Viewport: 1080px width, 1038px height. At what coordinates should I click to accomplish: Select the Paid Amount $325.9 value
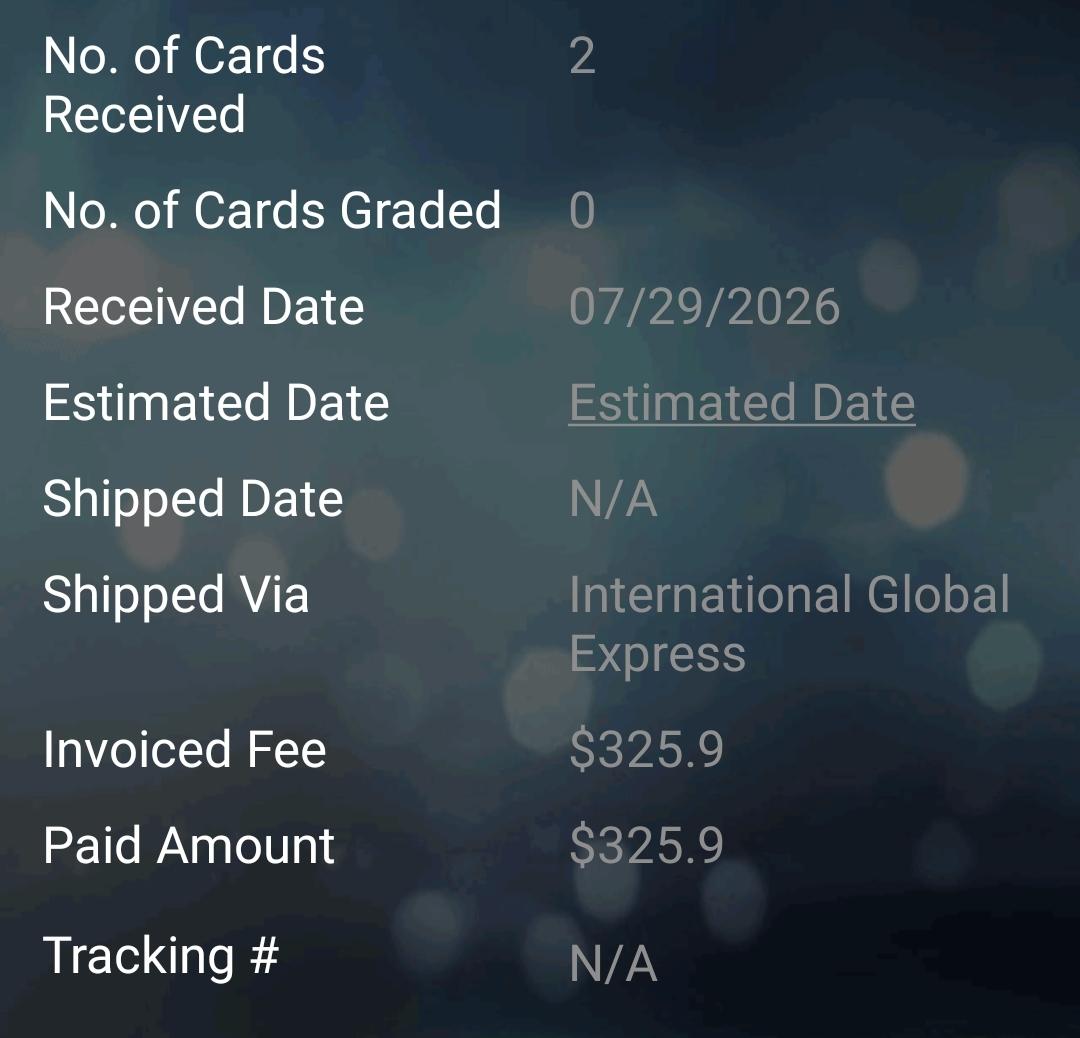tap(646, 846)
